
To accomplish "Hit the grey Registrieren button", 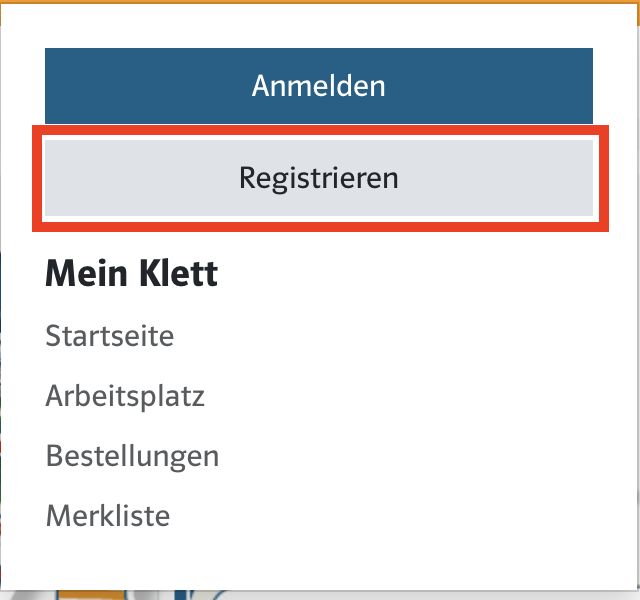I will pyautogui.click(x=318, y=178).
